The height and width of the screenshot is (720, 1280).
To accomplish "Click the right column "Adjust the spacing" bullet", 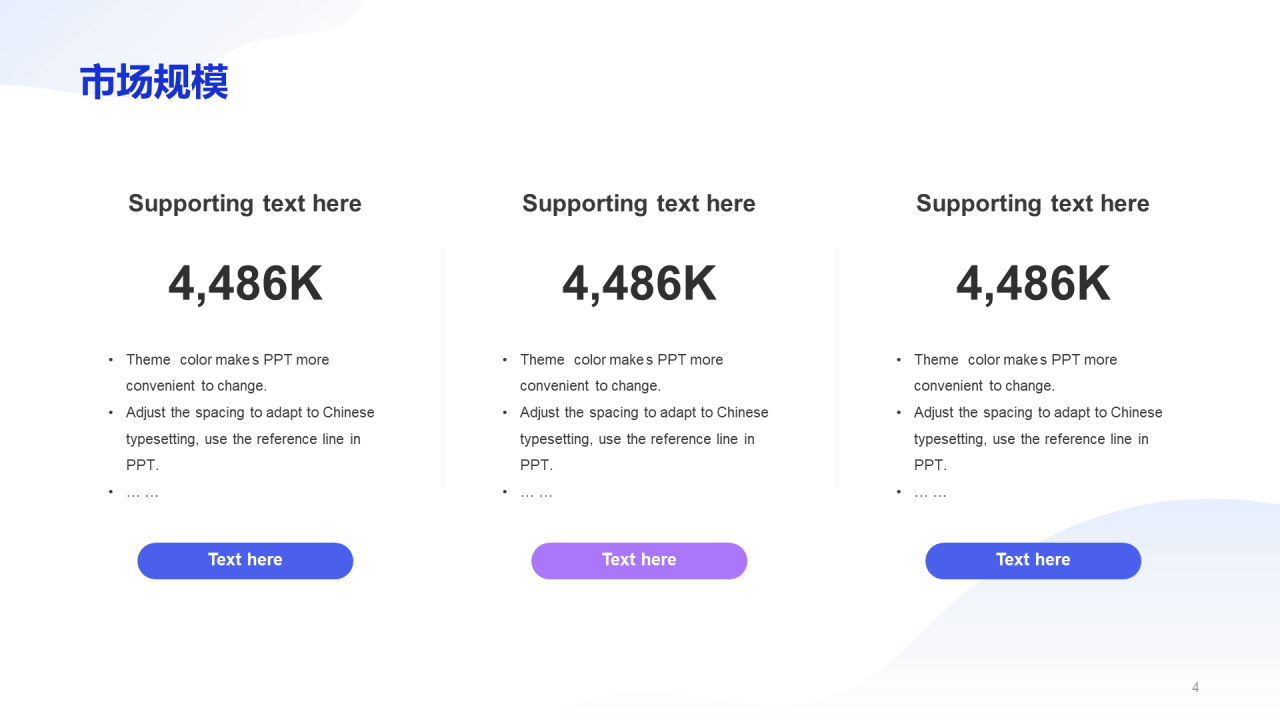I will coord(1038,439).
